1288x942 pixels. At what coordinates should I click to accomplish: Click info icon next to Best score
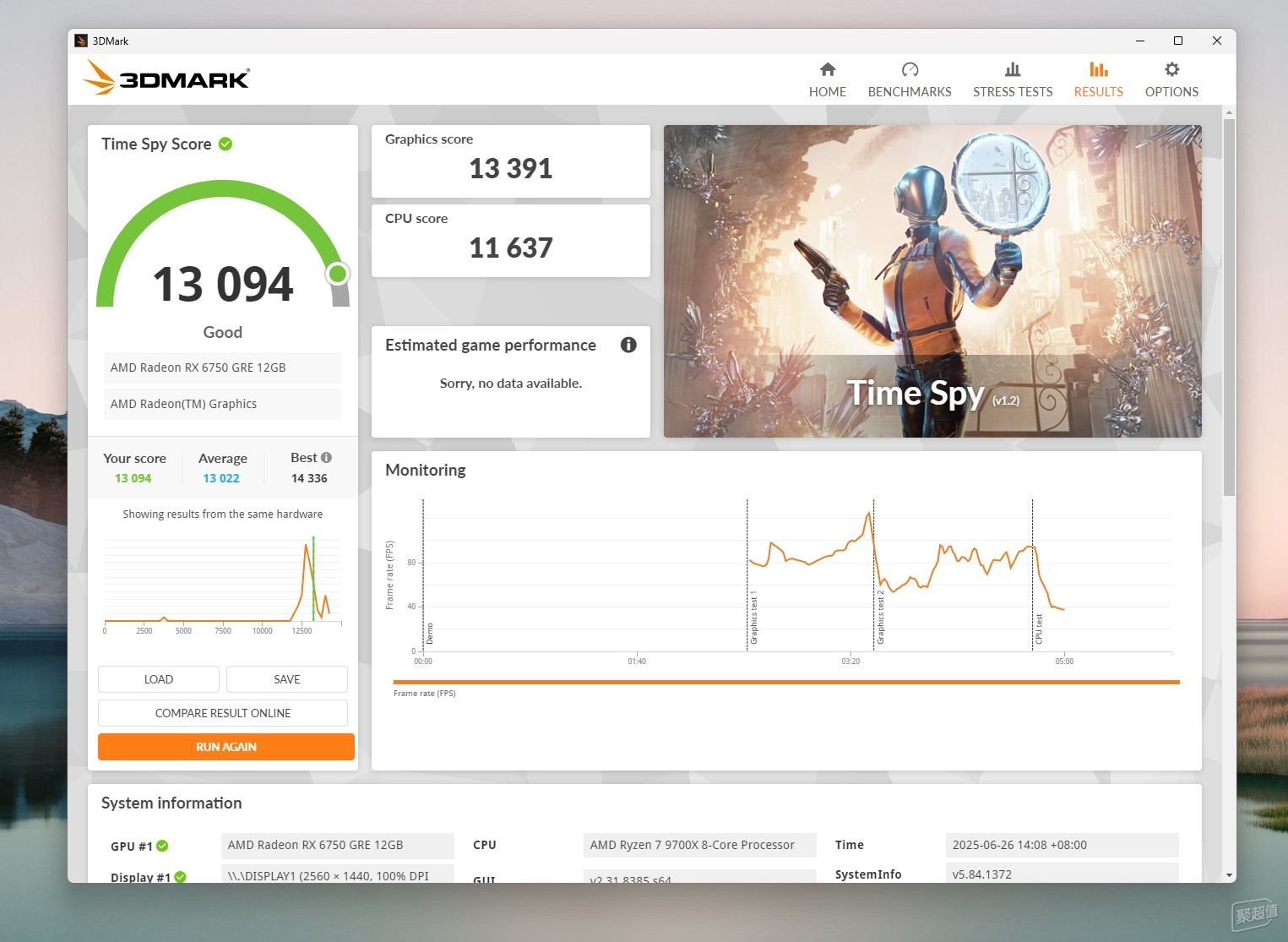(x=326, y=457)
